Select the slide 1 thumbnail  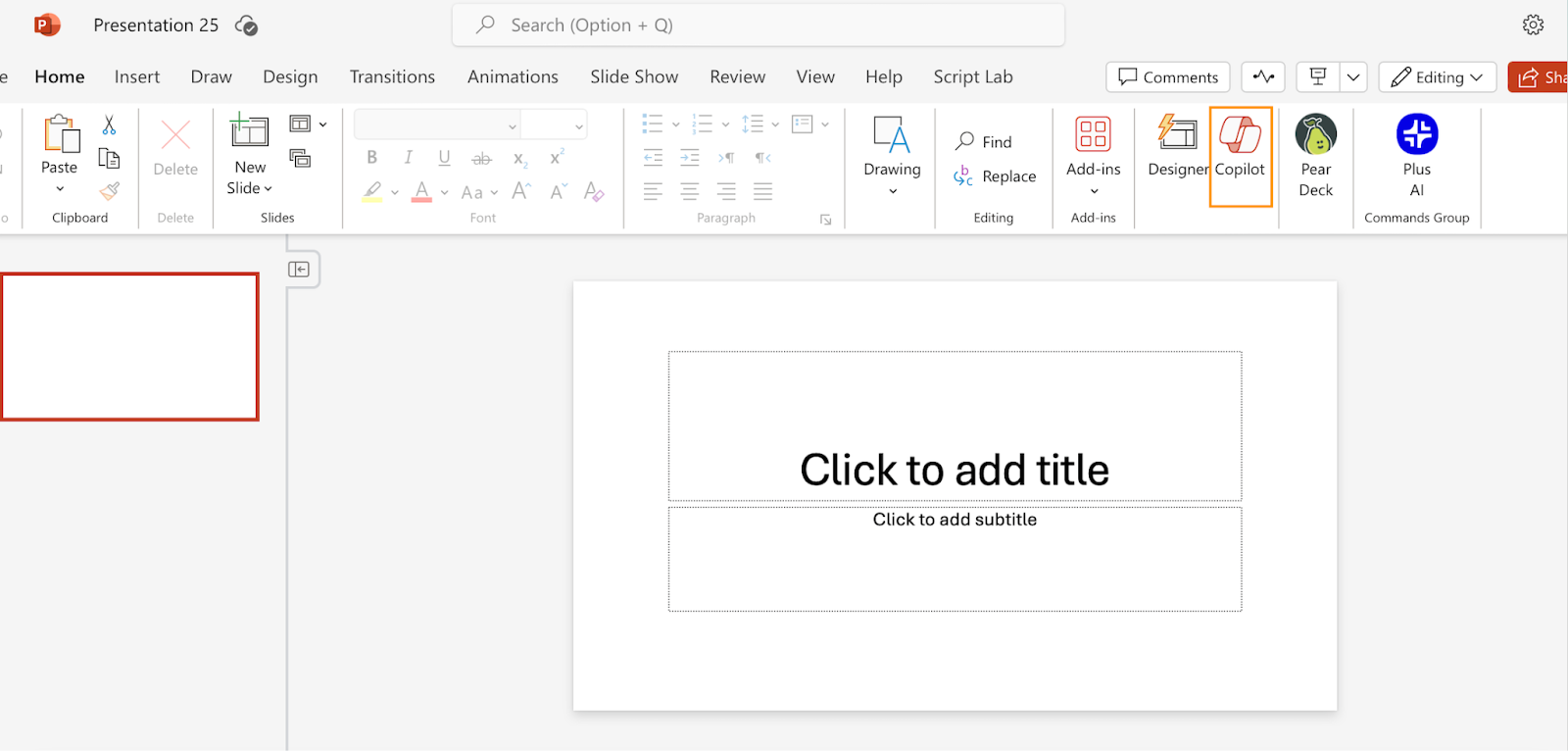click(x=129, y=347)
